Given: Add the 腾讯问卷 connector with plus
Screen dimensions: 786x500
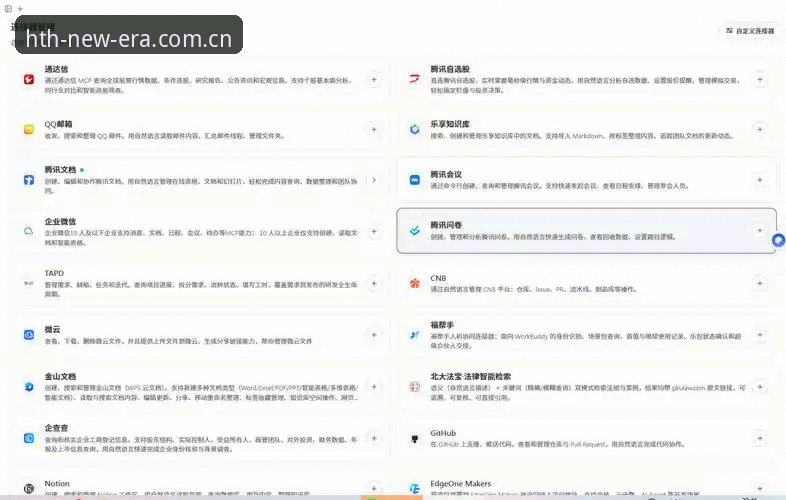Looking at the screenshot, I should pyautogui.click(x=760, y=231).
